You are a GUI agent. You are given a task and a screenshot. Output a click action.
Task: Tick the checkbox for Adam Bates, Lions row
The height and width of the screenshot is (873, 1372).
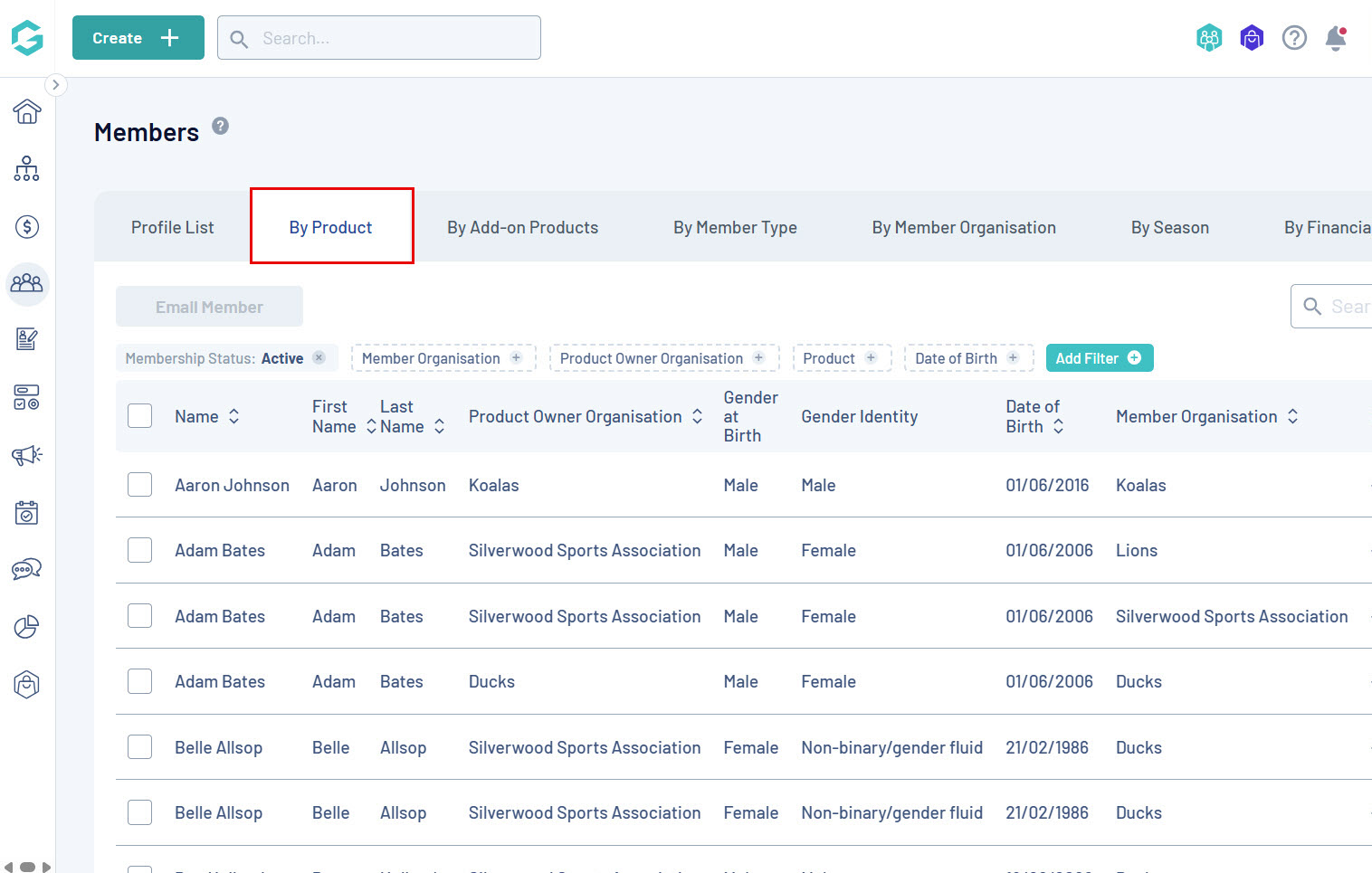point(139,550)
